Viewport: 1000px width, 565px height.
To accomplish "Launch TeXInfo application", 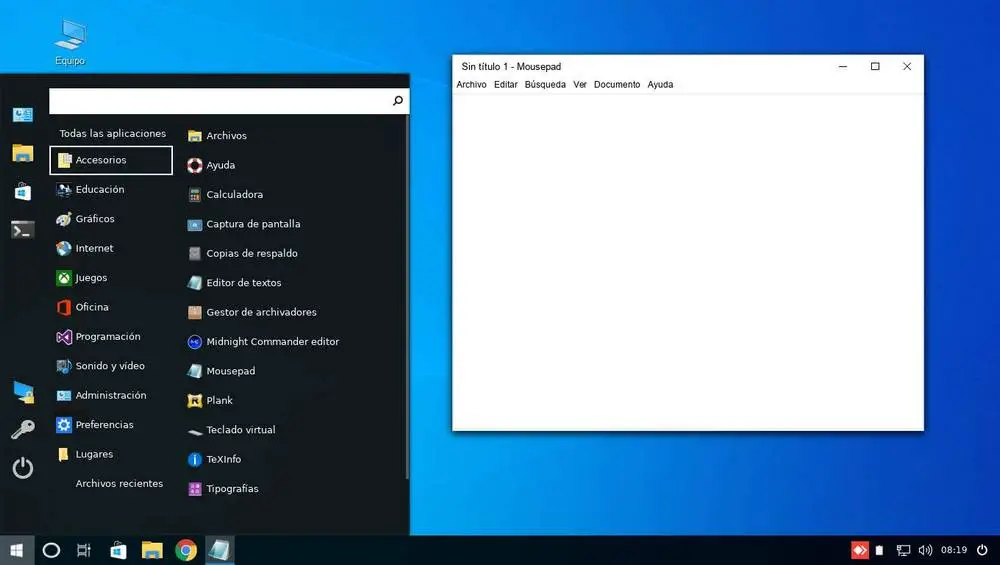I will 214,459.
